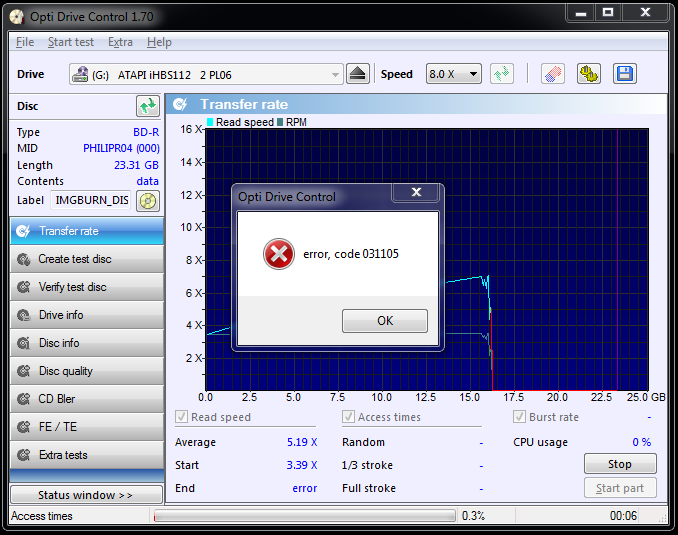678x535 pixels.
Task: Click the save floppy disk icon
Action: click(x=624, y=74)
